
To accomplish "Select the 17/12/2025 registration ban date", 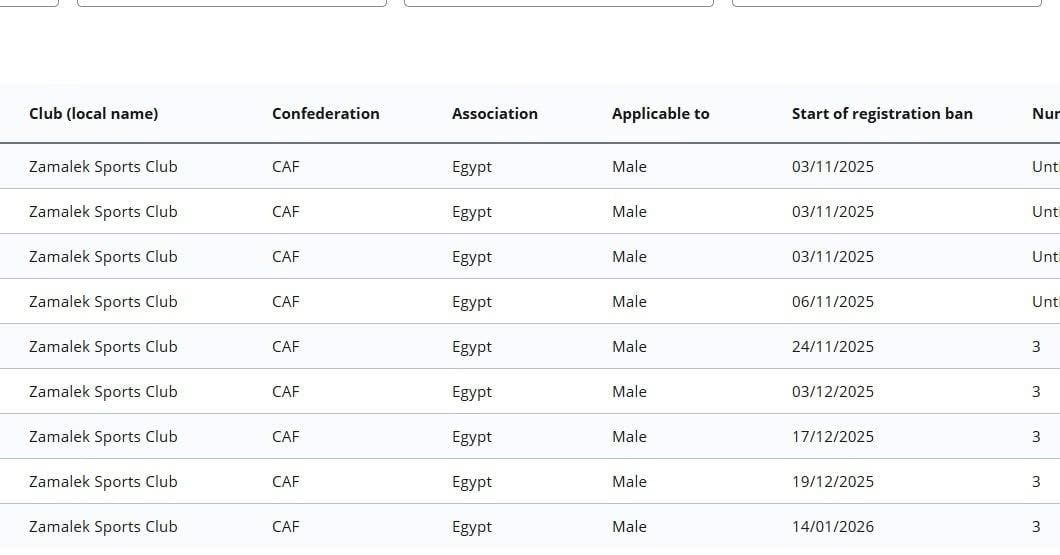I will pos(832,437).
